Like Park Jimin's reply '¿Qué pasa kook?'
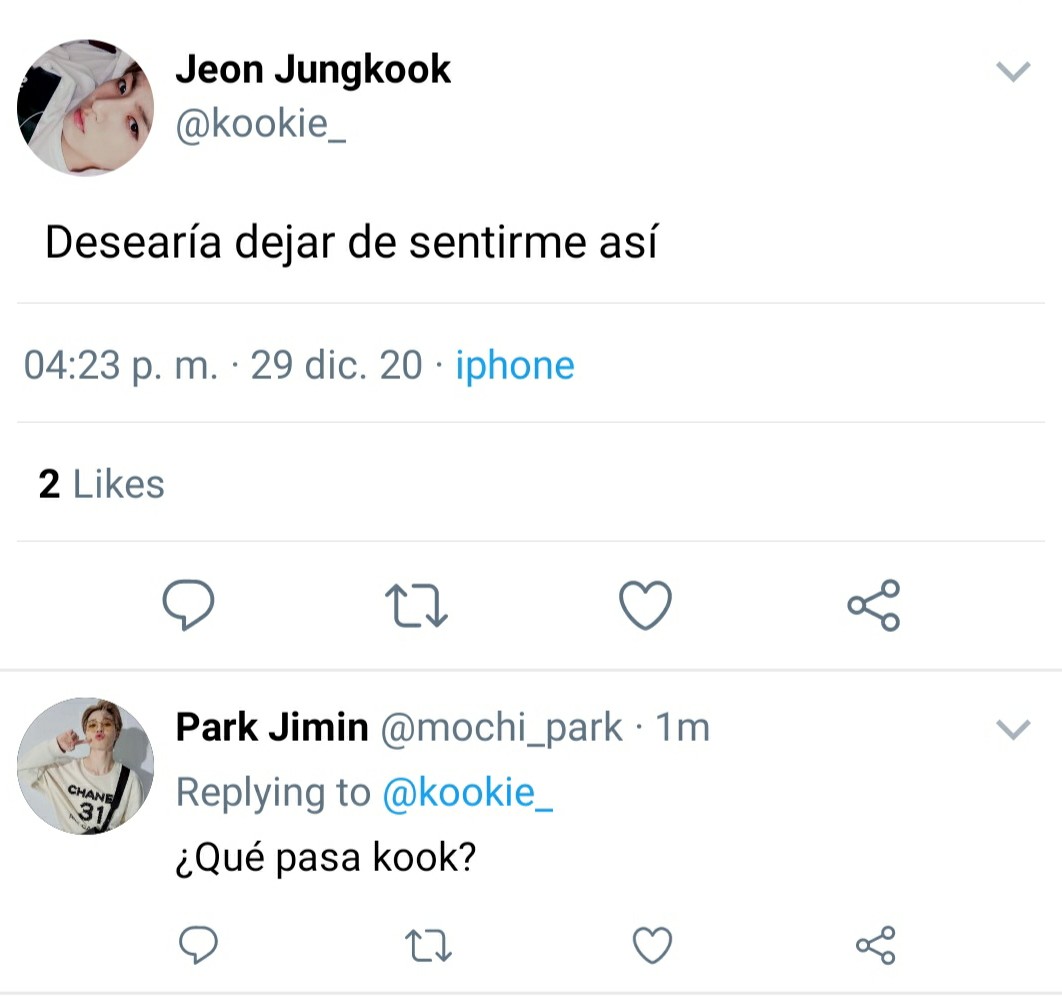 (x=652, y=944)
